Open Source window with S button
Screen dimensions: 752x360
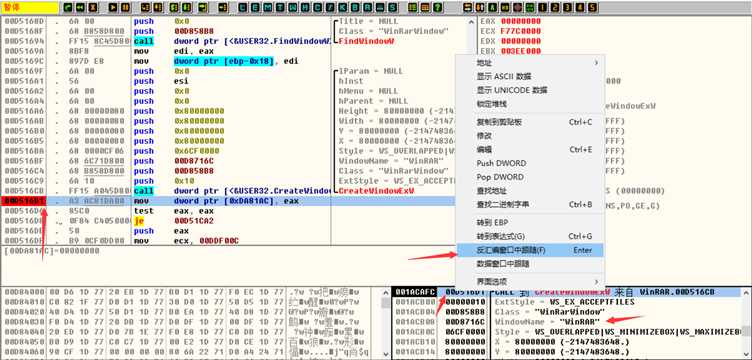pos(392,7)
